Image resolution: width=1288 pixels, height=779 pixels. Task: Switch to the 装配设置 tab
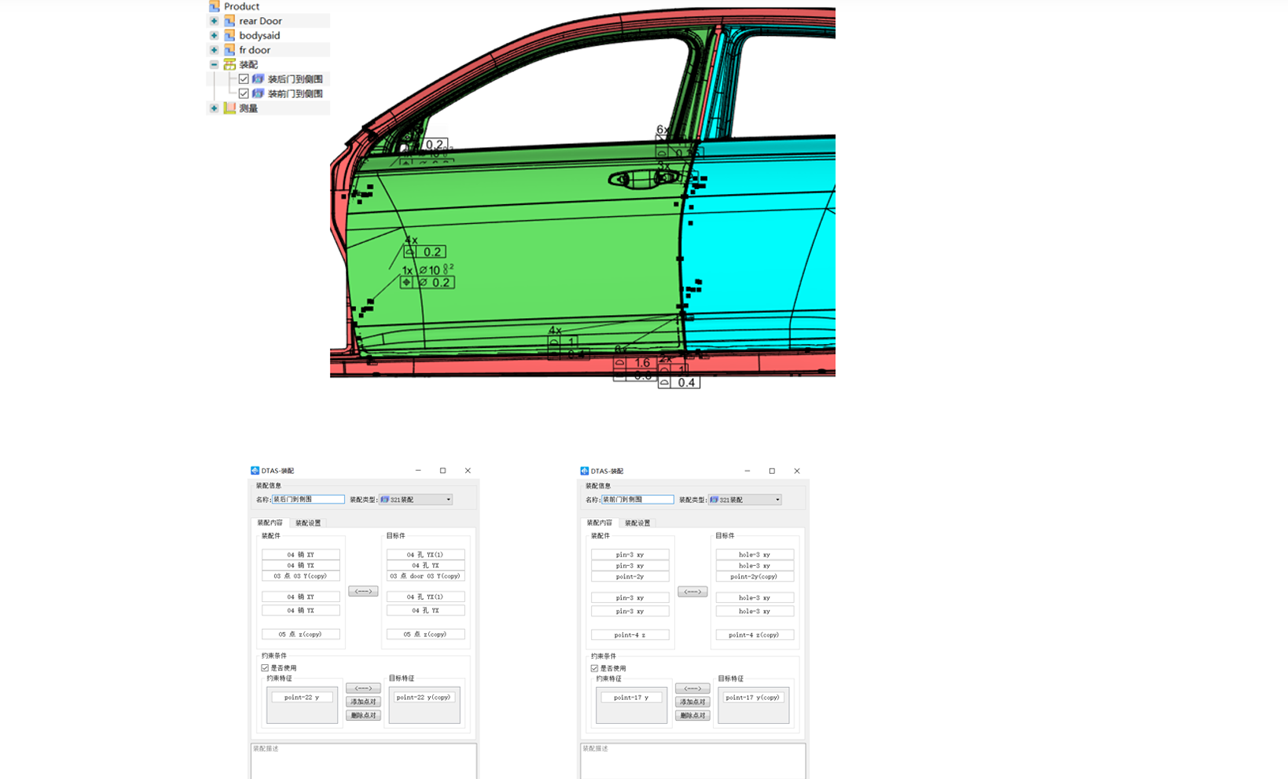[x=308, y=522]
